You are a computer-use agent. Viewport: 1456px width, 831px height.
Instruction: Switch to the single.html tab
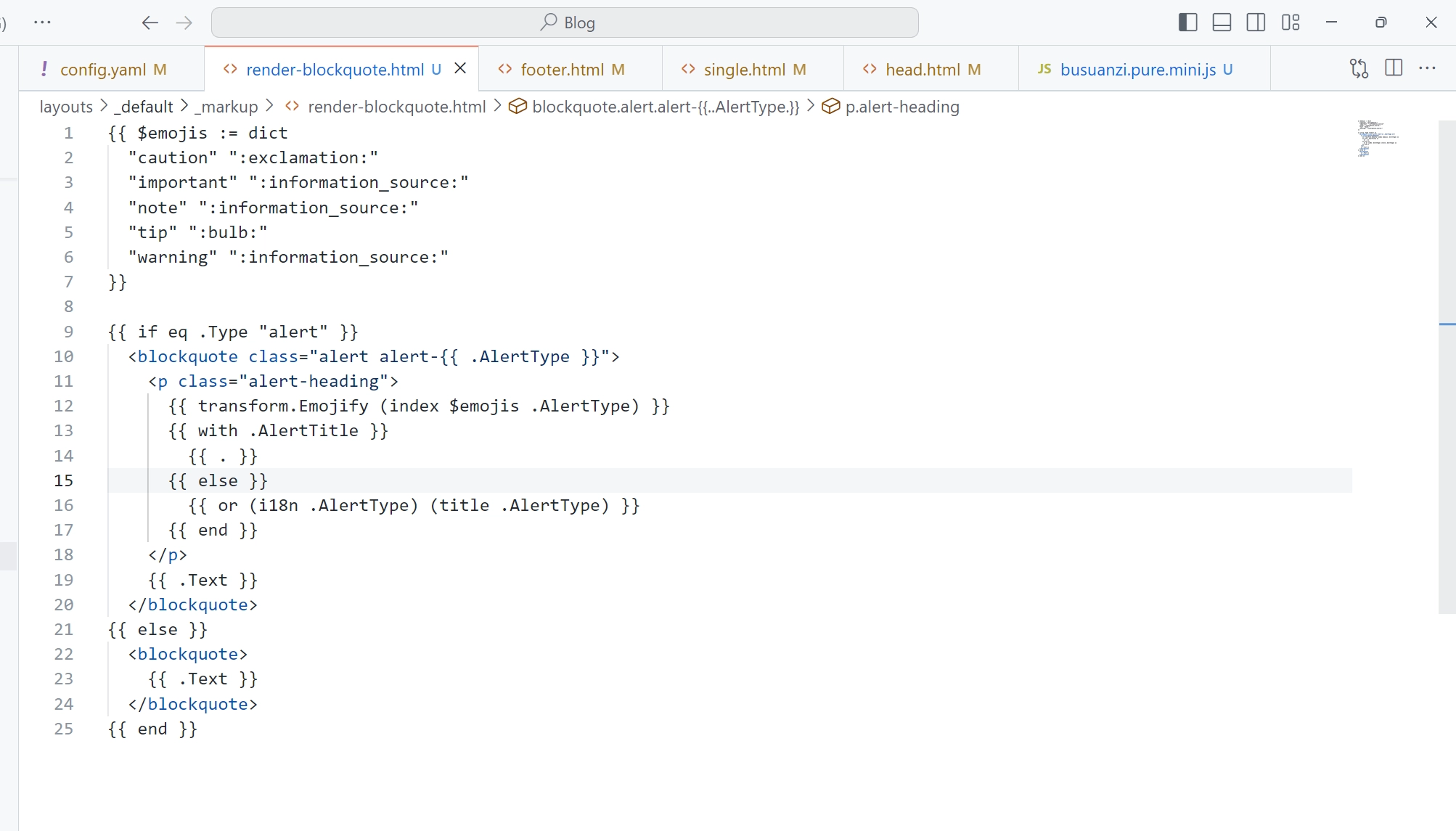coord(753,69)
